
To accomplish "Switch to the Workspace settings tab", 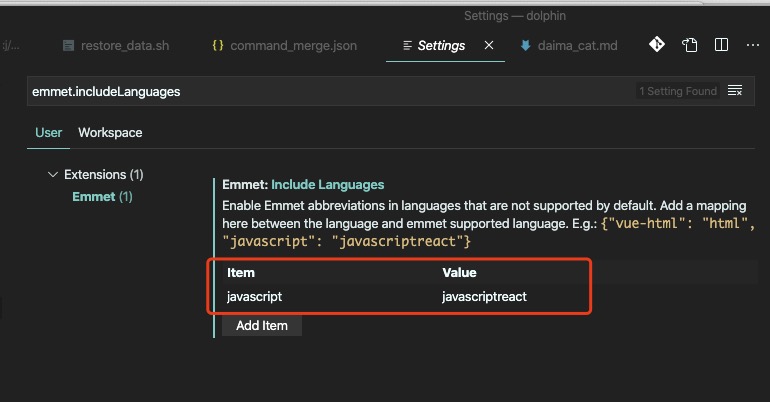I will tap(110, 133).
